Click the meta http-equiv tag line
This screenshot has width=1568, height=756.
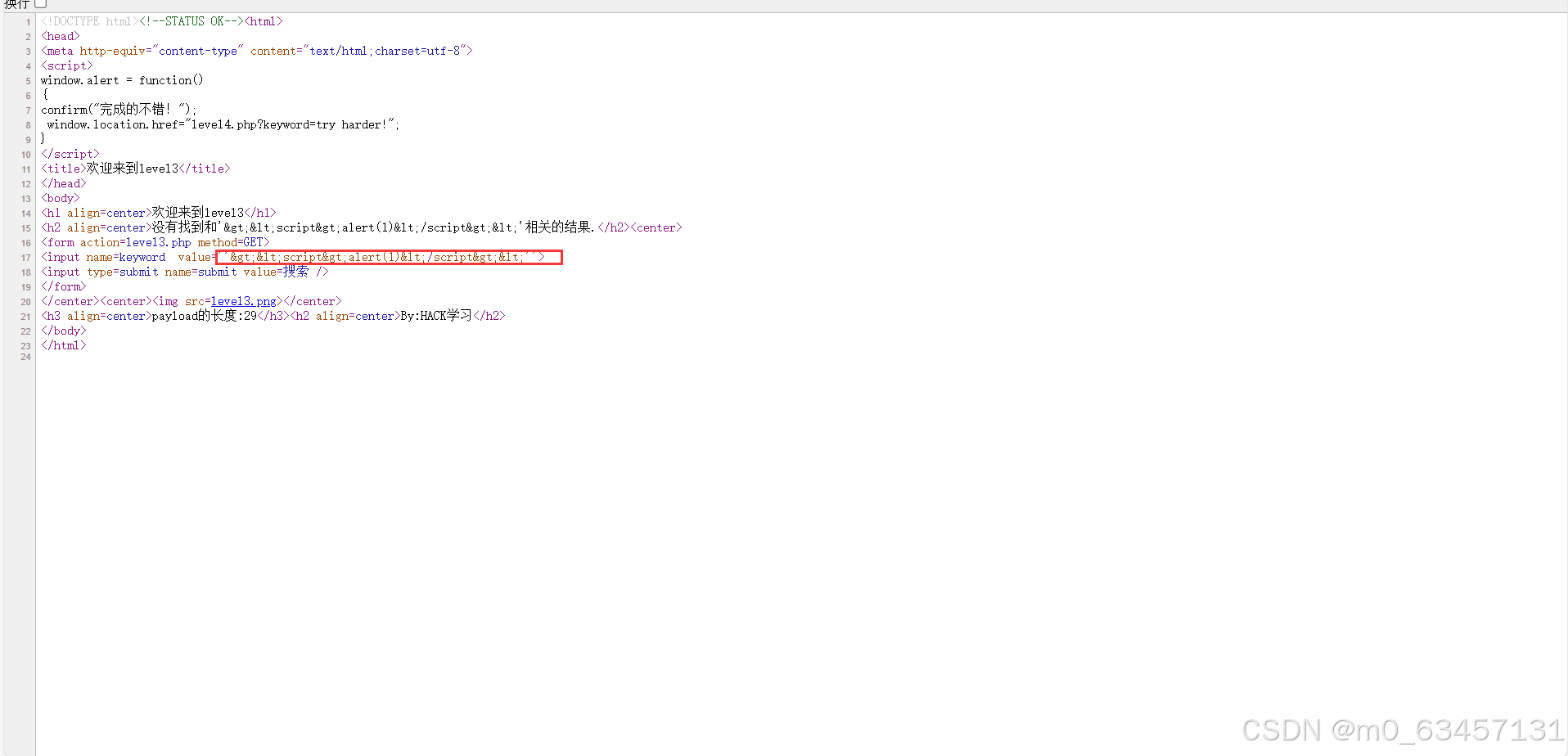click(x=257, y=51)
